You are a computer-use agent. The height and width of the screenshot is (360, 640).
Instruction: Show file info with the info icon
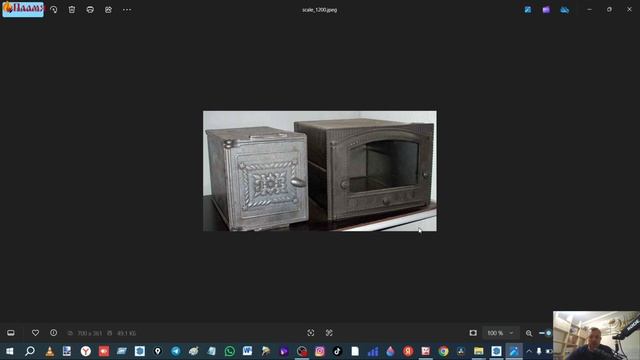(53, 333)
